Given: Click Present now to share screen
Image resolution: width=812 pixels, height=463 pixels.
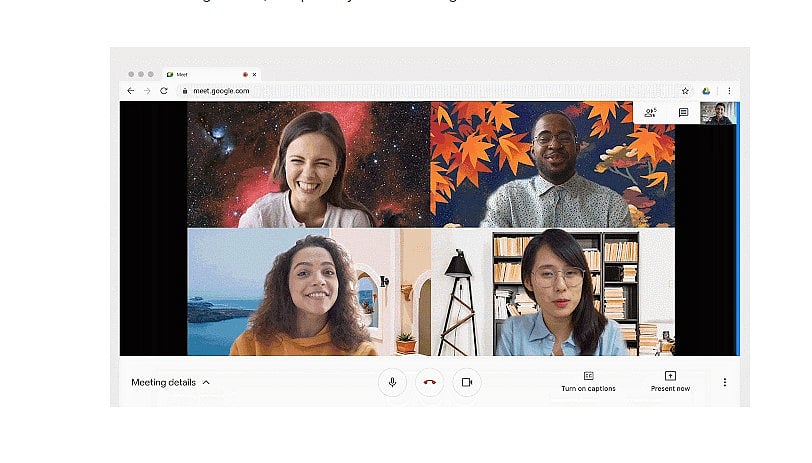Looking at the screenshot, I should (x=670, y=382).
